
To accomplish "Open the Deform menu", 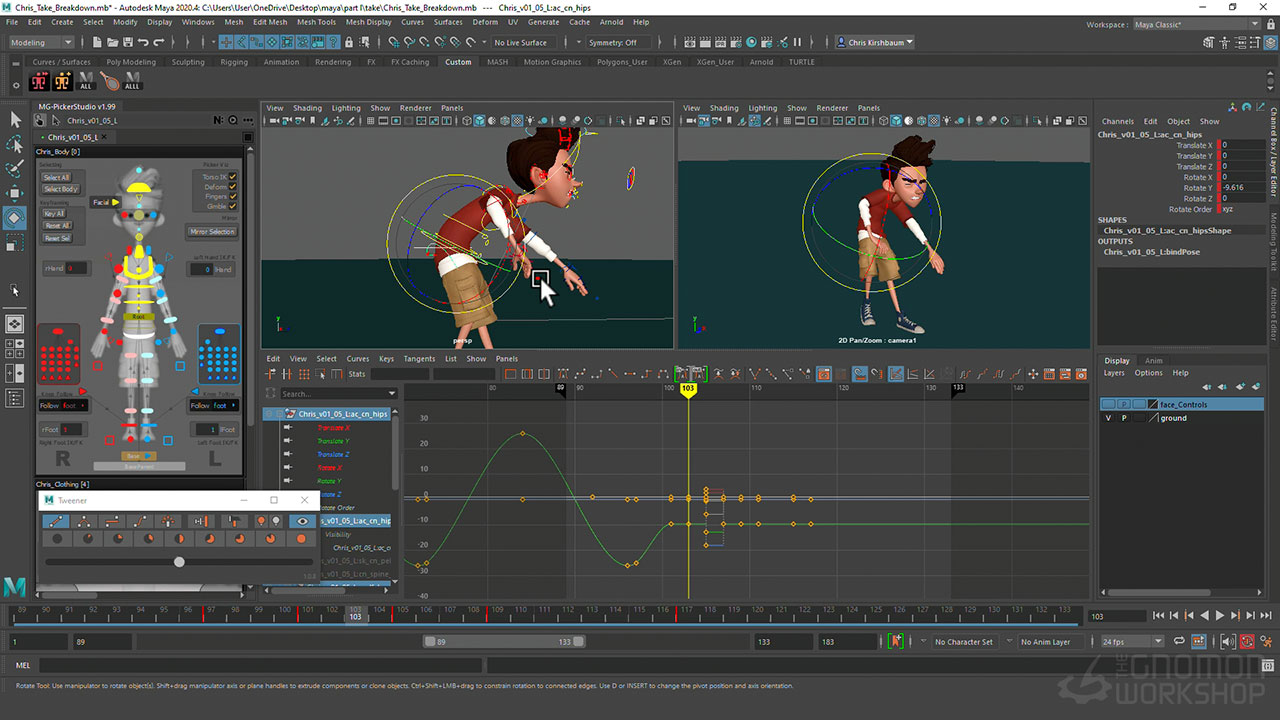I will point(484,22).
